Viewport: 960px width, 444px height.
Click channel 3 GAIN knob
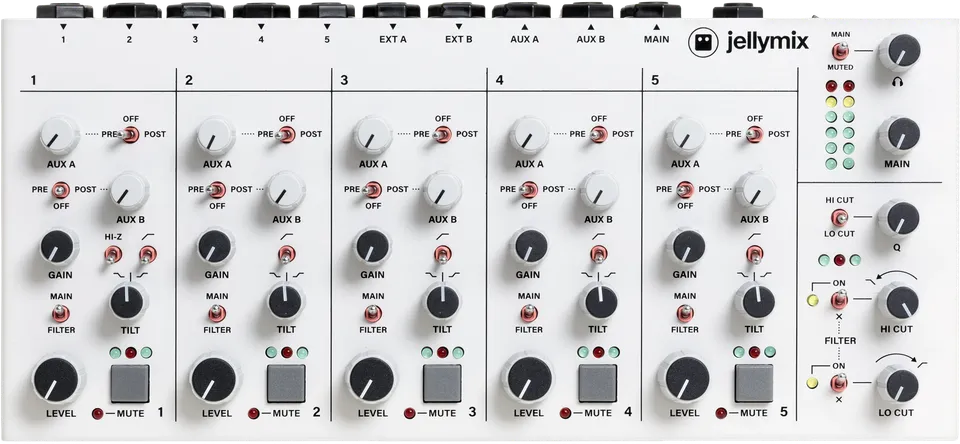[372, 247]
